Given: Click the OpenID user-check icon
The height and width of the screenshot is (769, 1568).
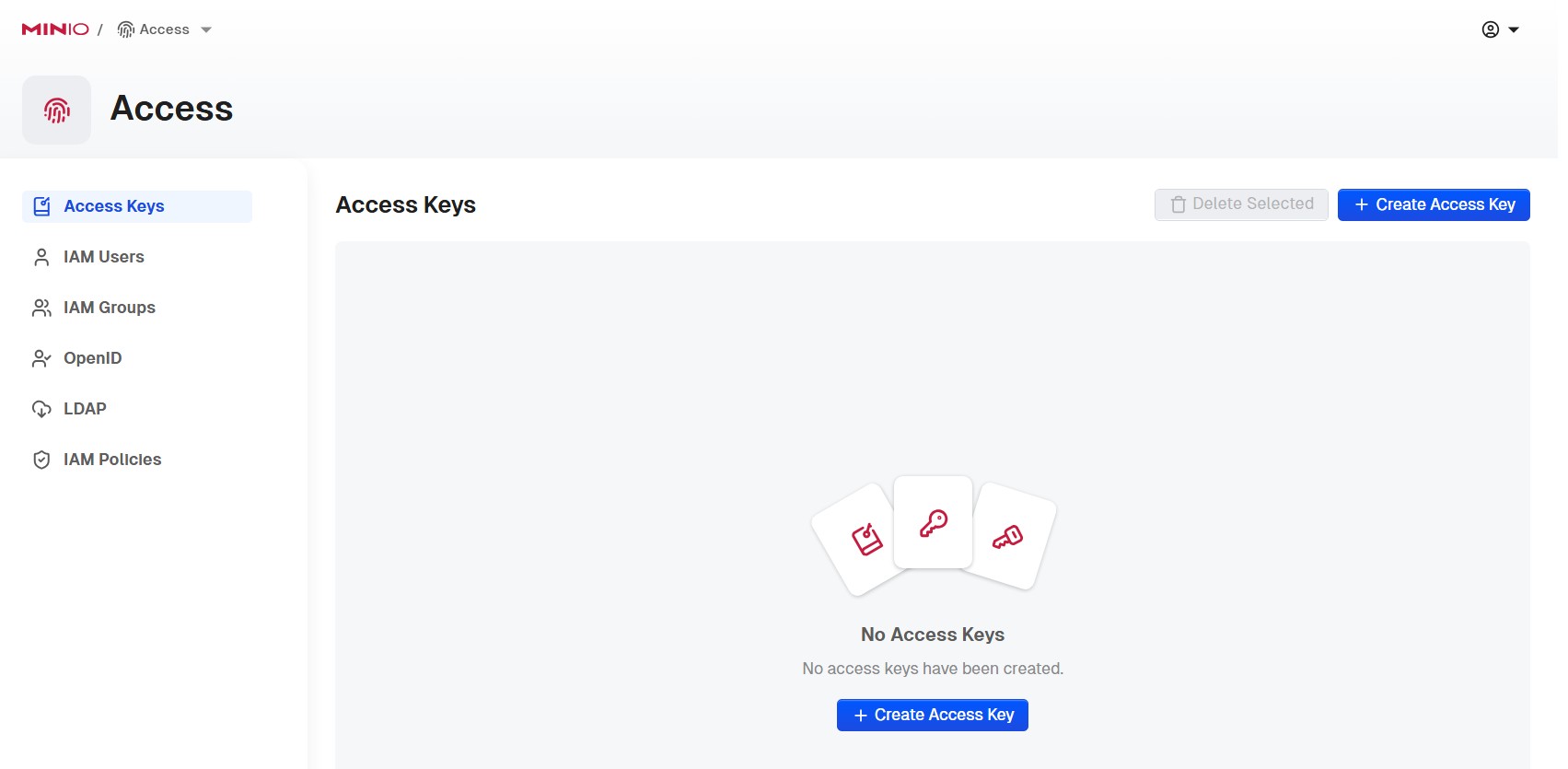Looking at the screenshot, I should 41,358.
